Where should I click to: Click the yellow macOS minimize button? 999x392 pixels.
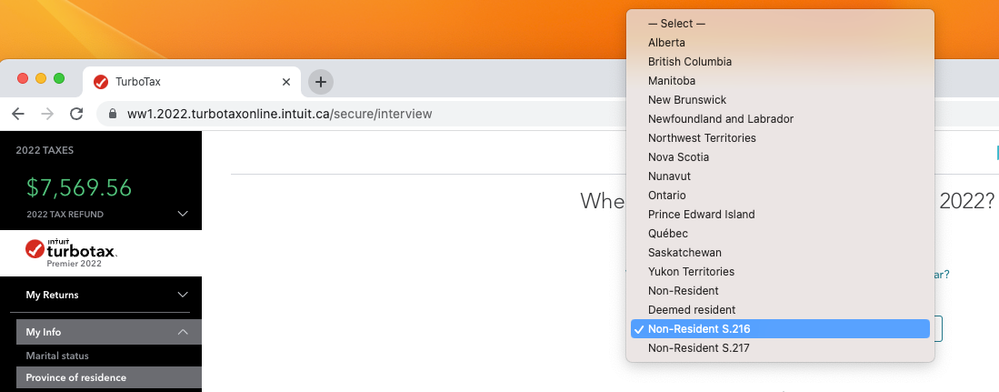41,78
